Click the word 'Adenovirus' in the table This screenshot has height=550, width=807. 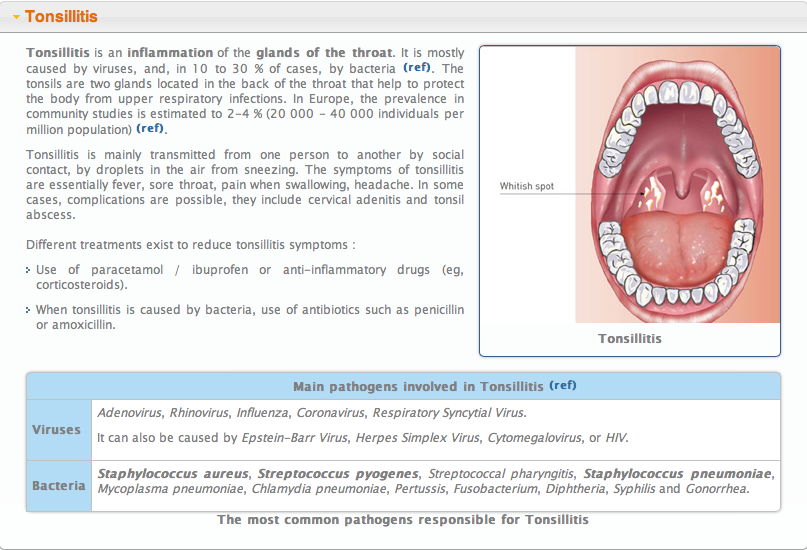[130, 413]
